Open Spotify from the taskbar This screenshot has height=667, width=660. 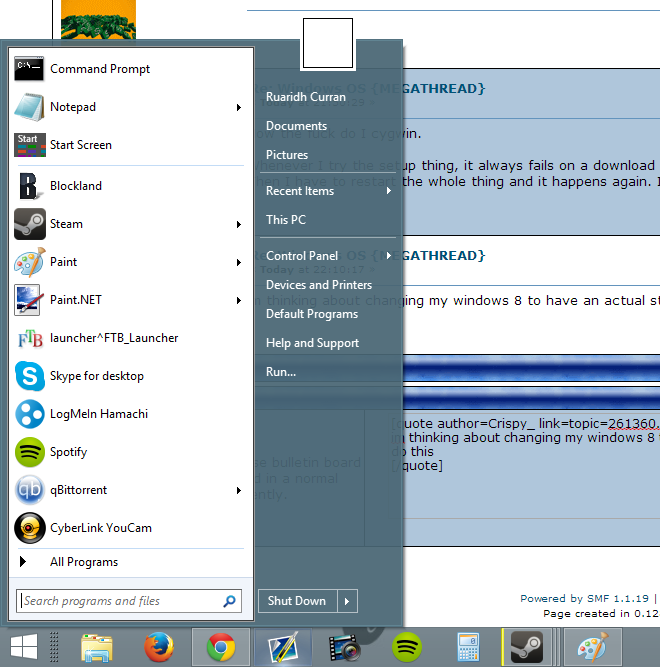[x=407, y=647]
